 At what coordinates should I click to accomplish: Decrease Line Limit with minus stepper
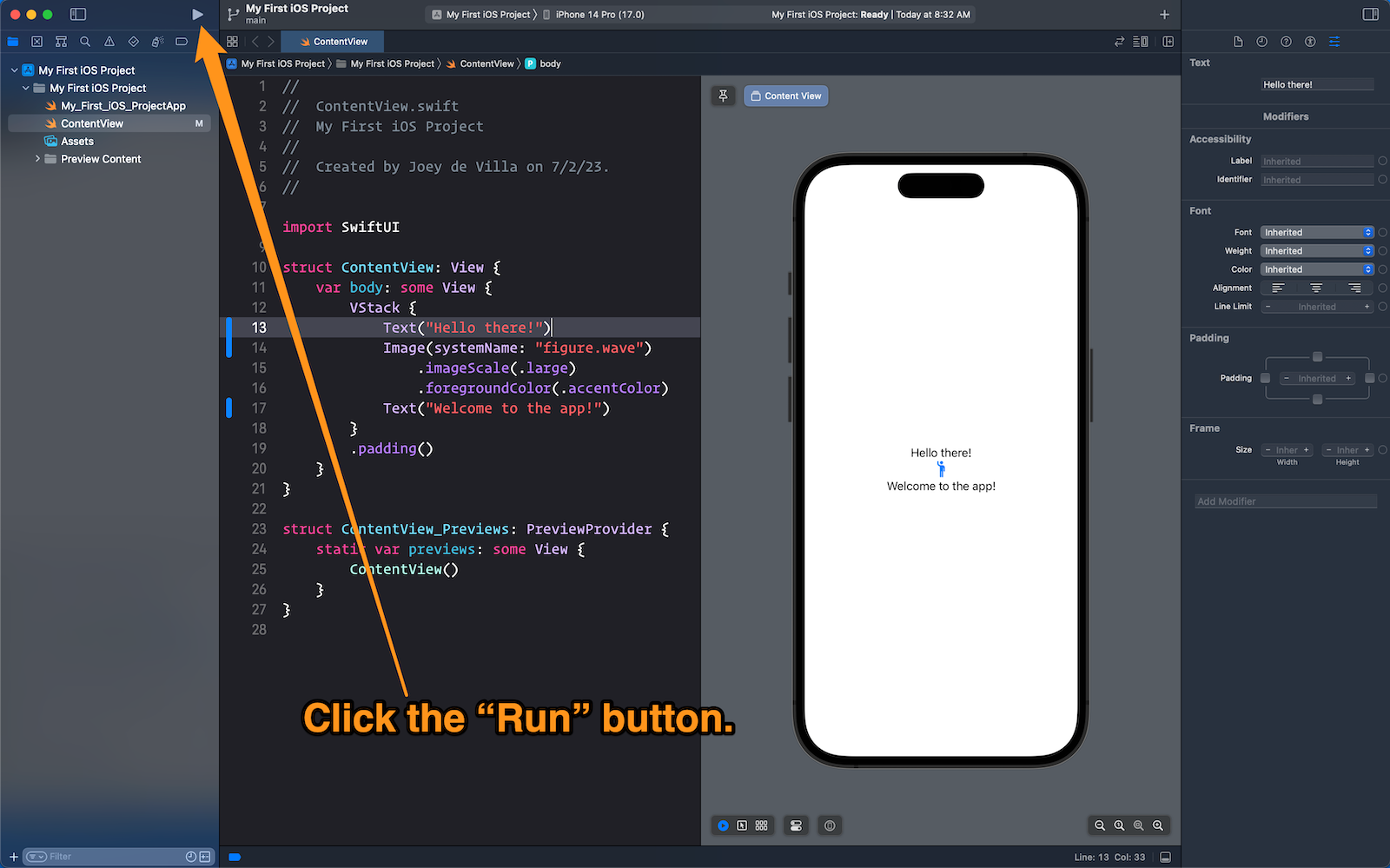[1268, 307]
